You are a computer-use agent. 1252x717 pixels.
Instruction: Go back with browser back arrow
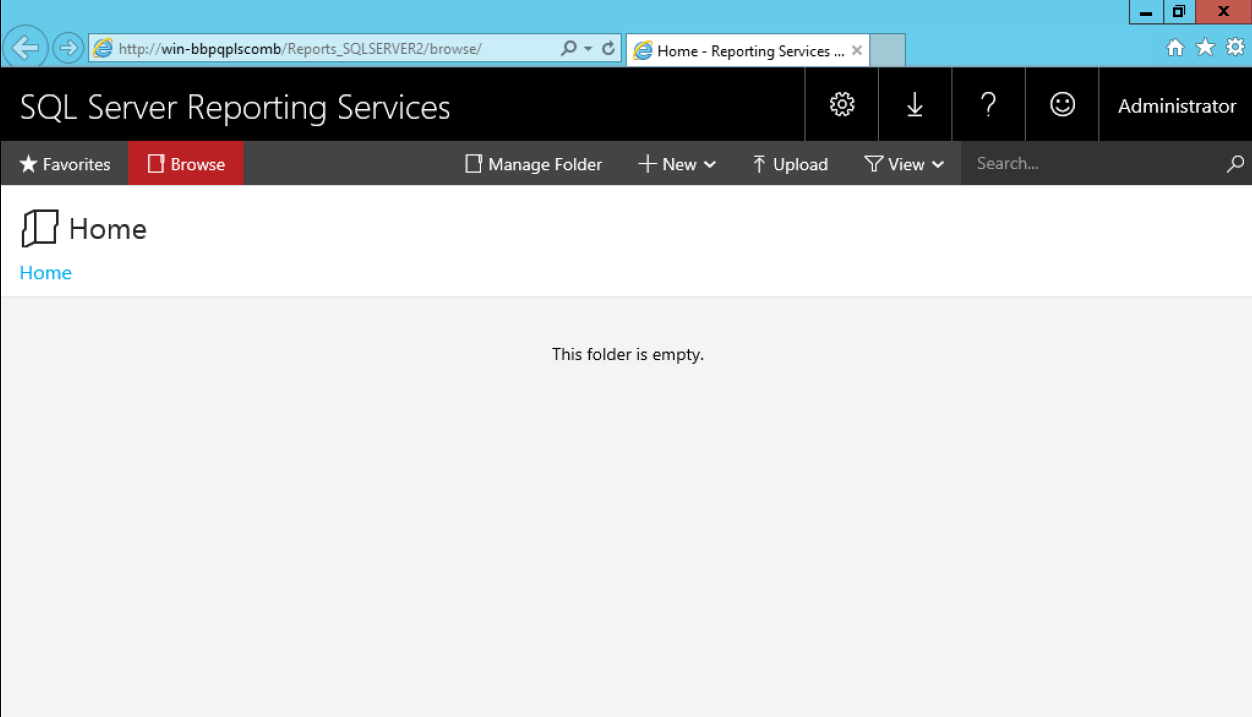[x=25, y=47]
